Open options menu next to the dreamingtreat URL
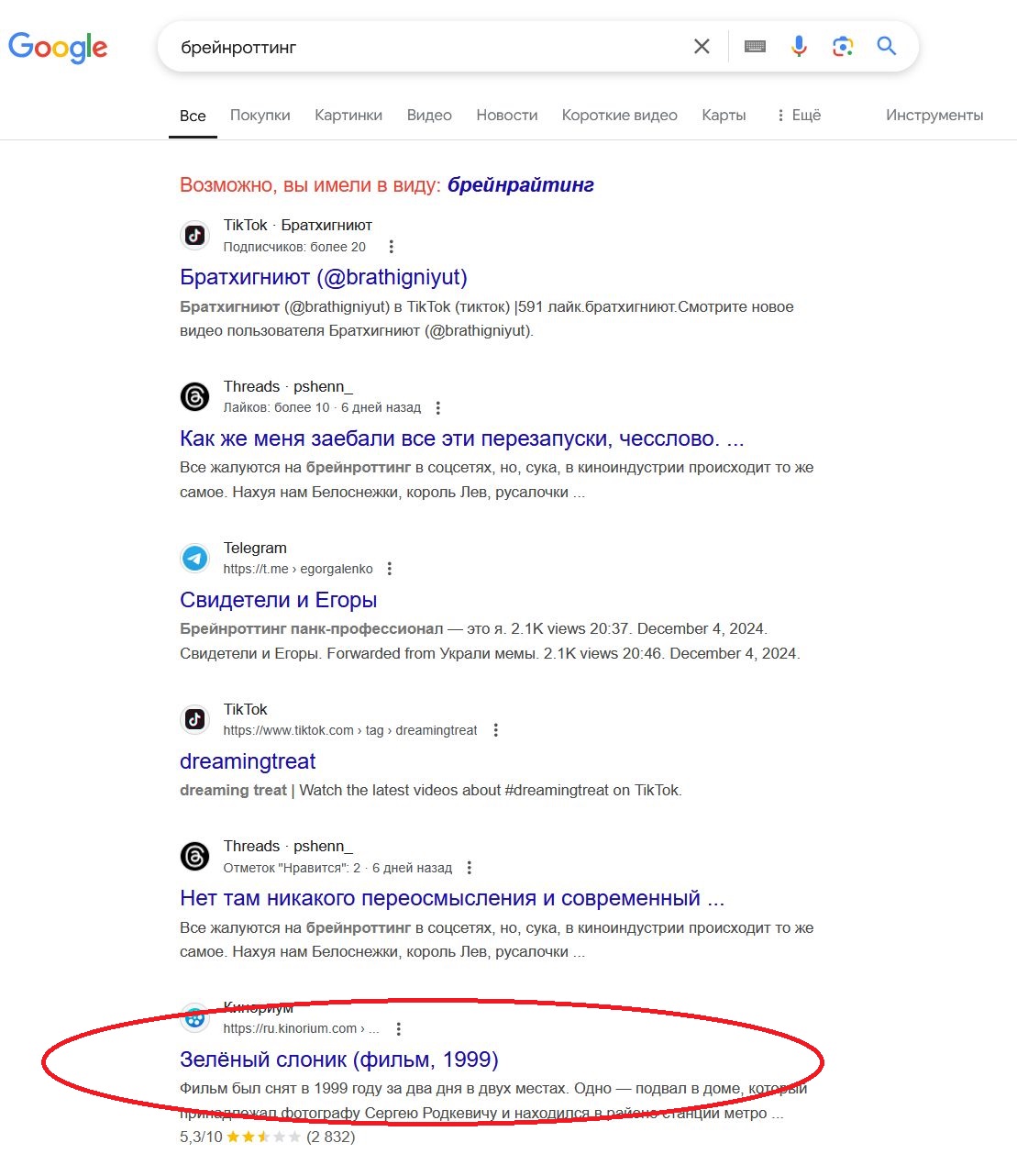The height and width of the screenshot is (1176, 1017). [496, 730]
